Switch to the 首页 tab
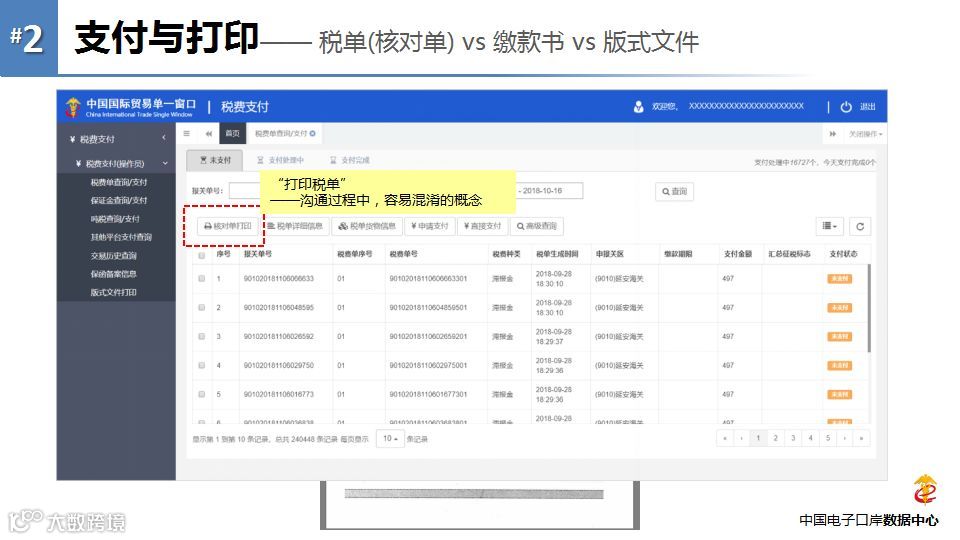Screen dimensions: 960x540 (233, 133)
